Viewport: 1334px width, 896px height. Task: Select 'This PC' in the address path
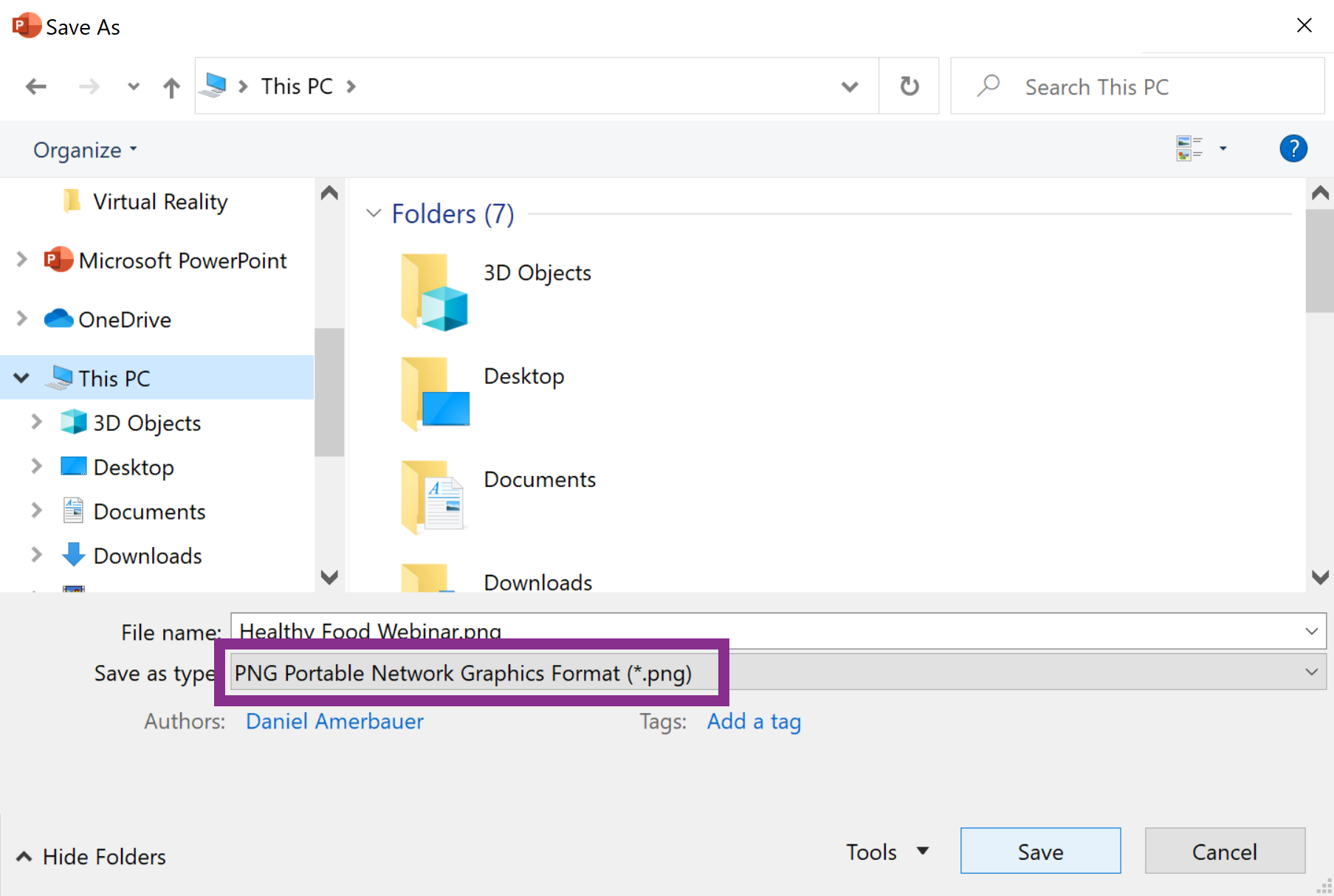(297, 86)
